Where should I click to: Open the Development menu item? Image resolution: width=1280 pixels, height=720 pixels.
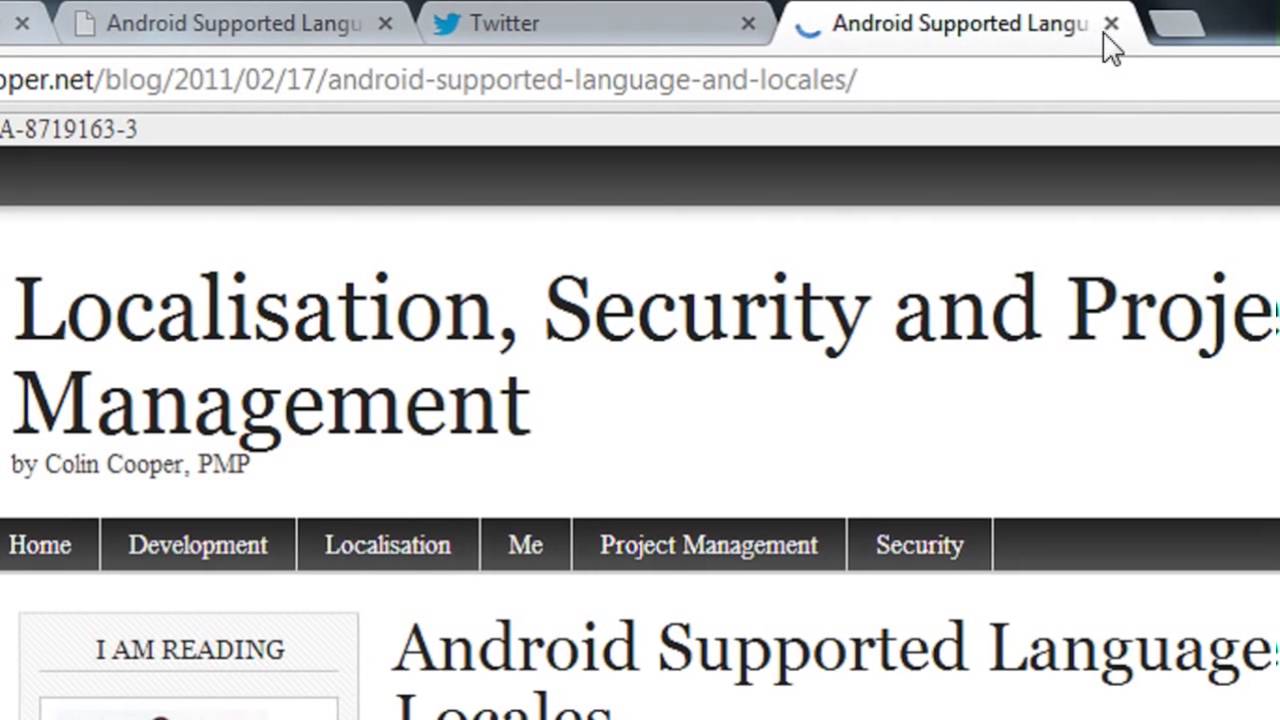click(x=198, y=545)
